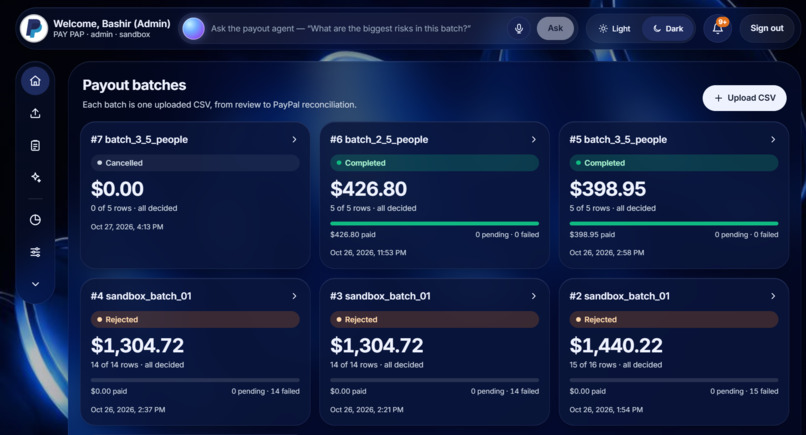Click the notification badge 9+
Image resolution: width=806 pixels, height=435 pixels.
point(723,22)
